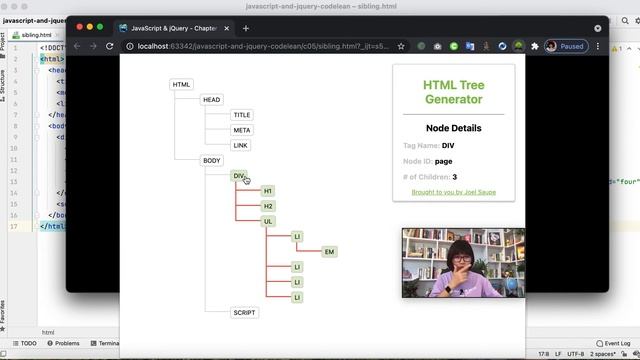Go forward in the browser

tap(93, 46)
